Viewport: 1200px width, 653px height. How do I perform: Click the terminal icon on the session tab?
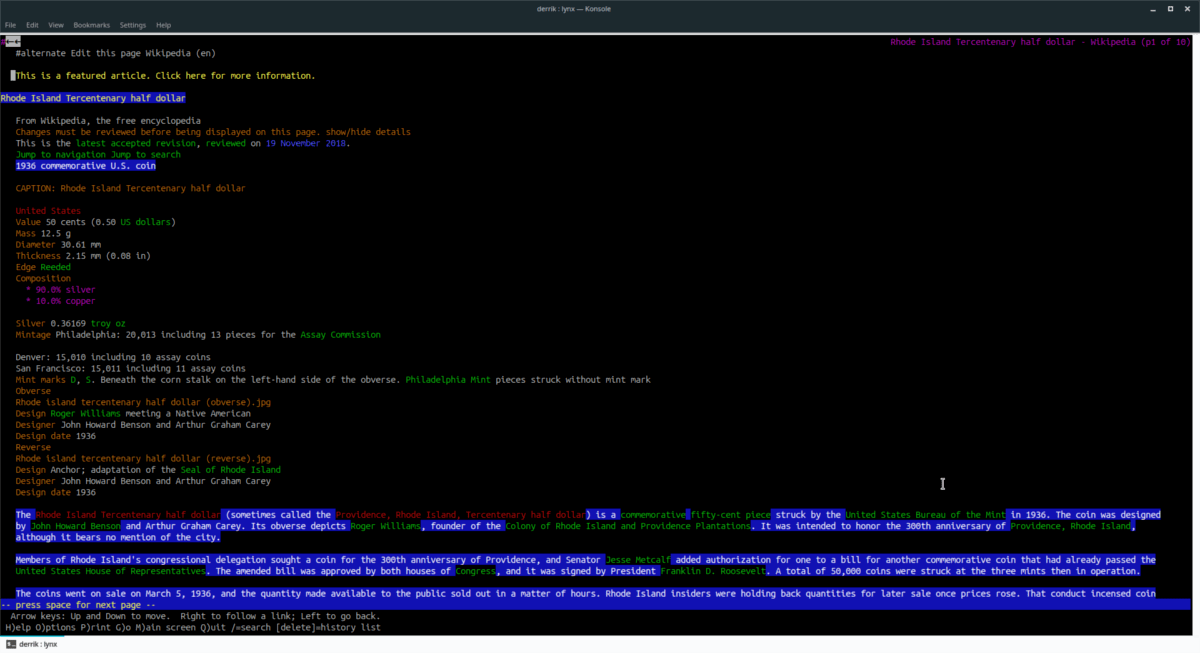tap(9, 644)
